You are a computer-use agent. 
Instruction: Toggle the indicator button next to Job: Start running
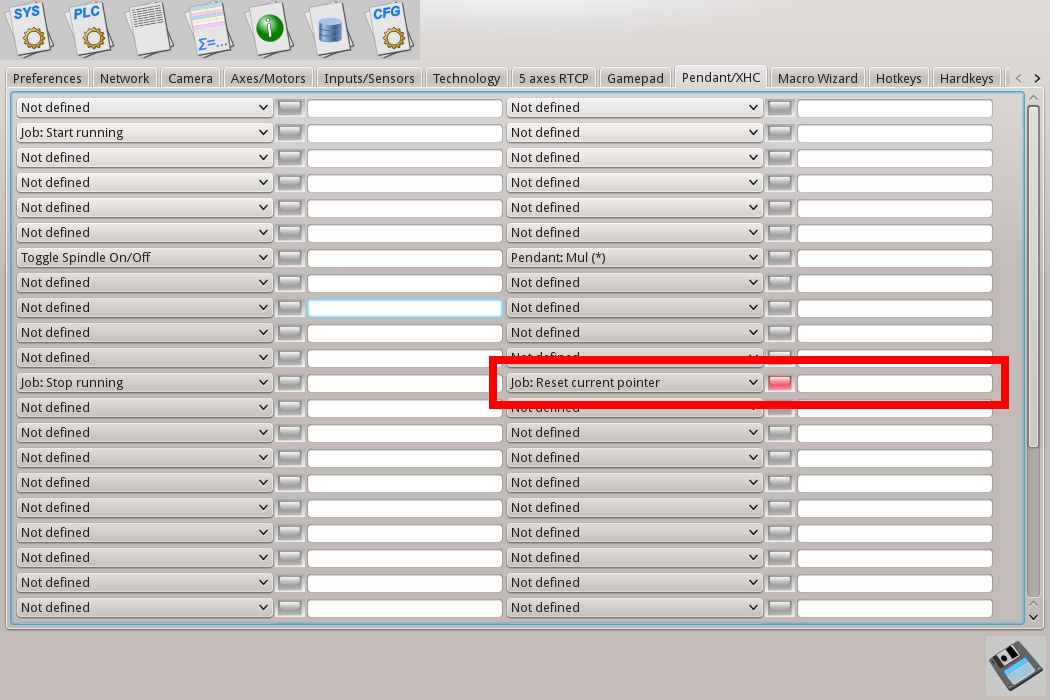point(290,133)
